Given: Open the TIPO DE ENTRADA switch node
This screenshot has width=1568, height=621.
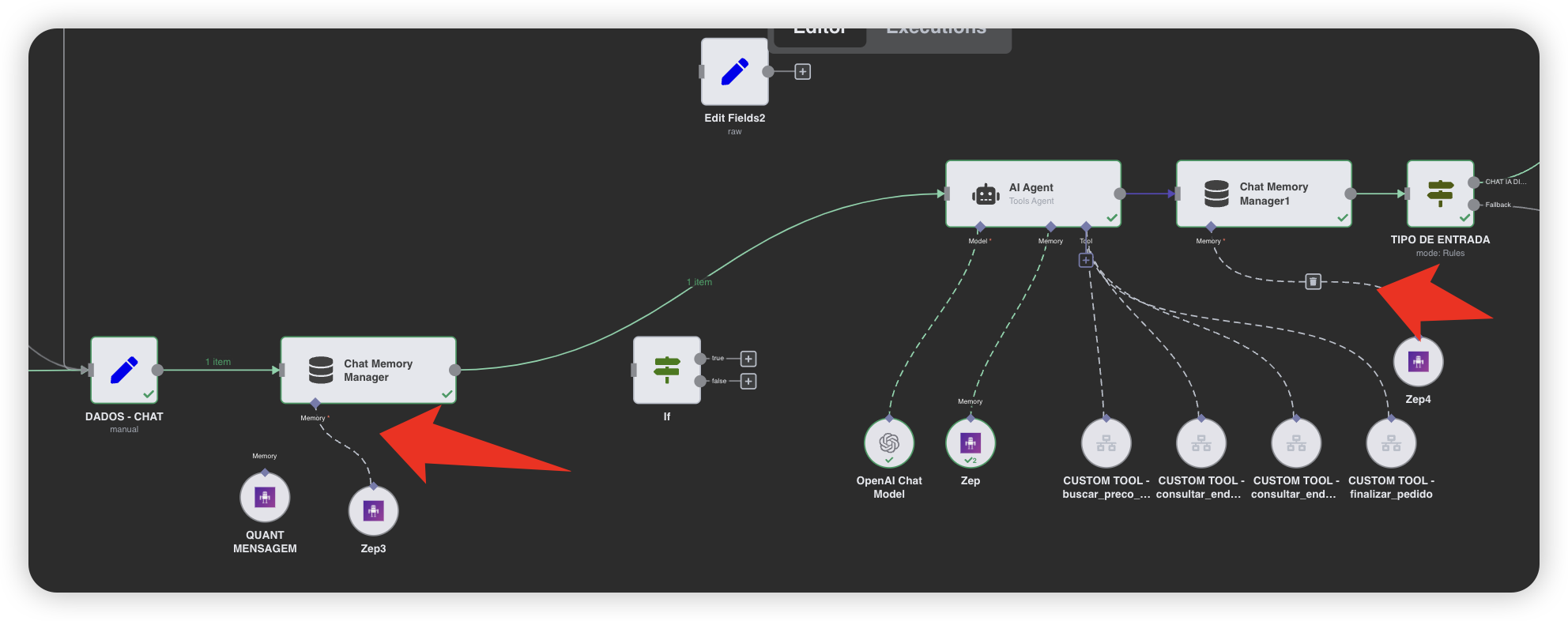Looking at the screenshot, I should (1441, 194).
